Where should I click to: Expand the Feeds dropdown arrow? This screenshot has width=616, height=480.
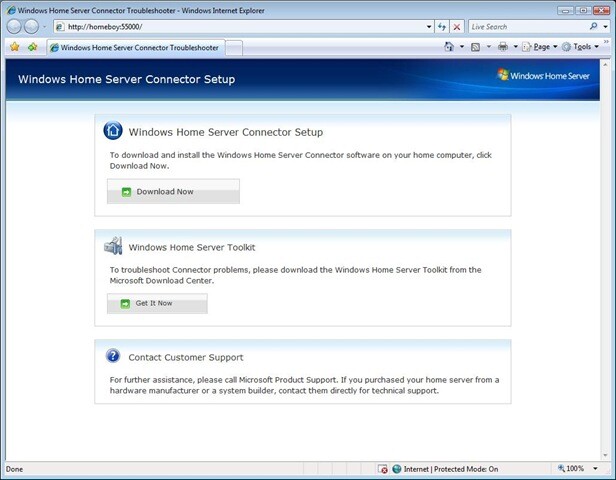[489, 47]
